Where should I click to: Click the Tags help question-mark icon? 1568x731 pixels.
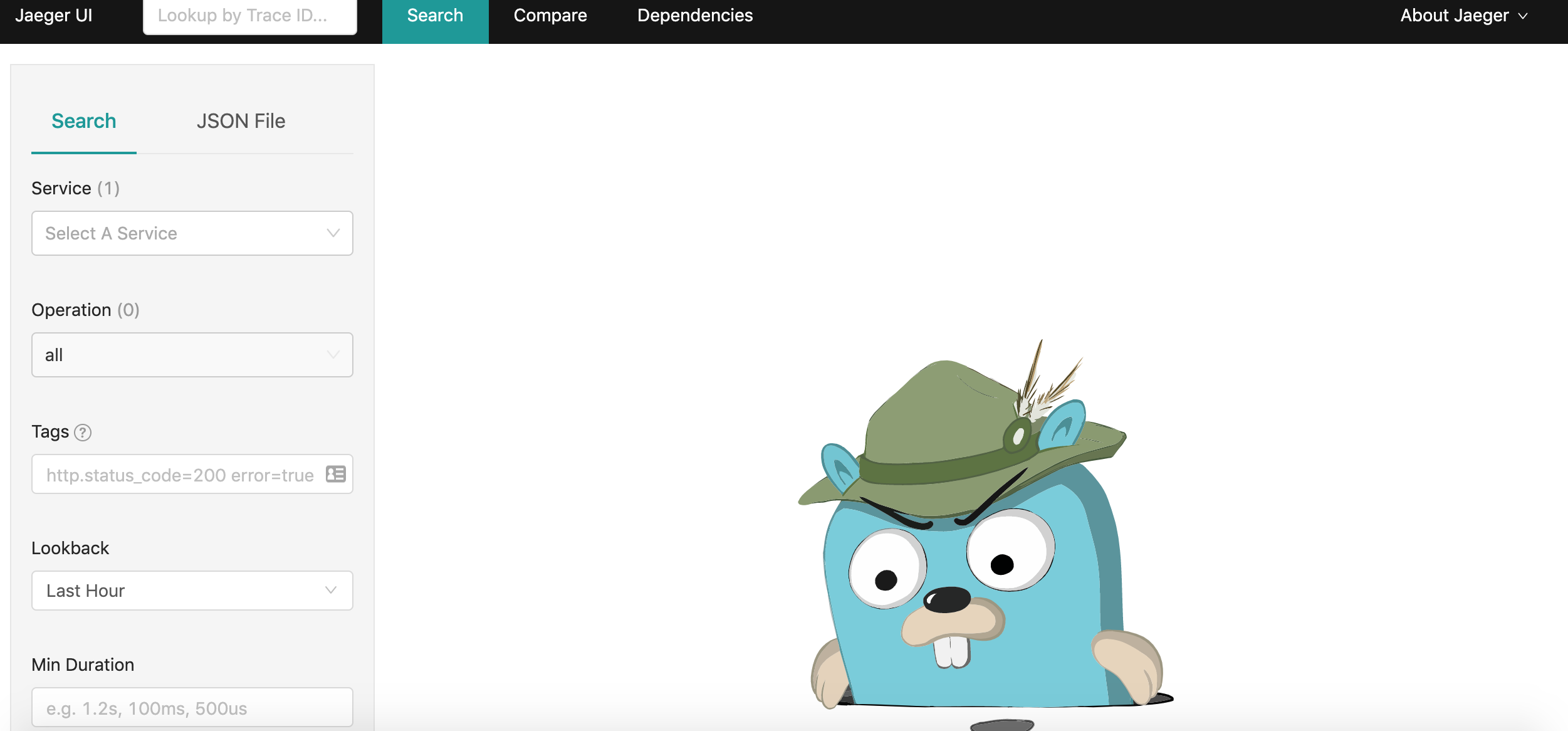[x=83, y=433]
